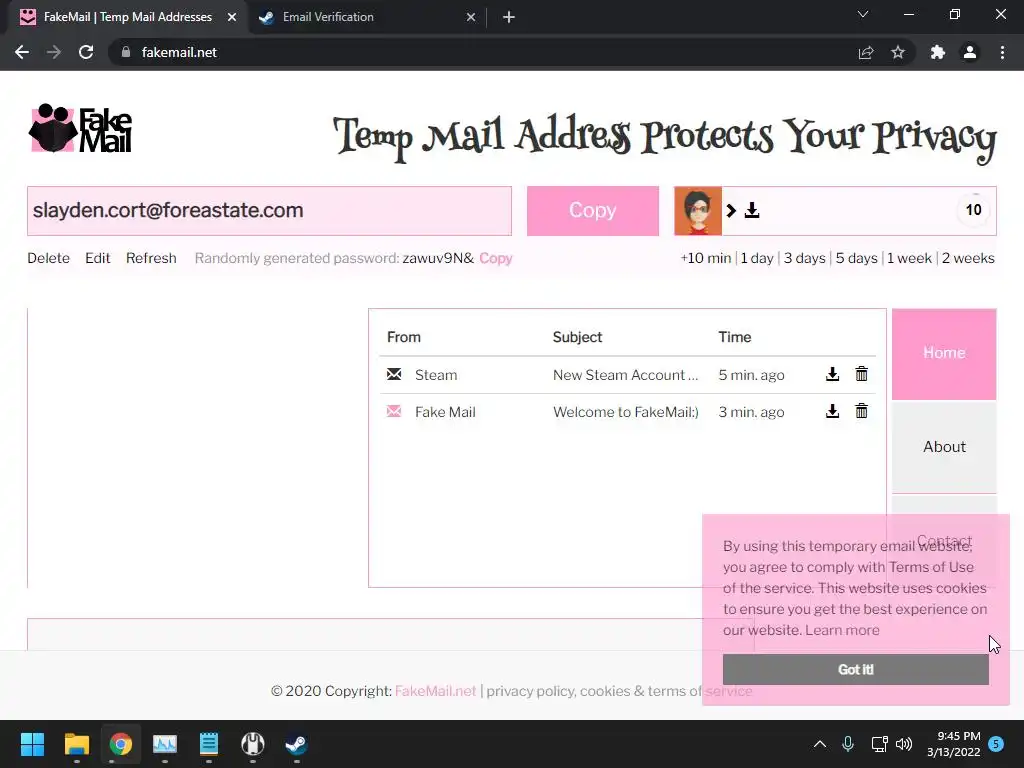
Task: Open File Explorer from the taskbar
Action: 76,744
